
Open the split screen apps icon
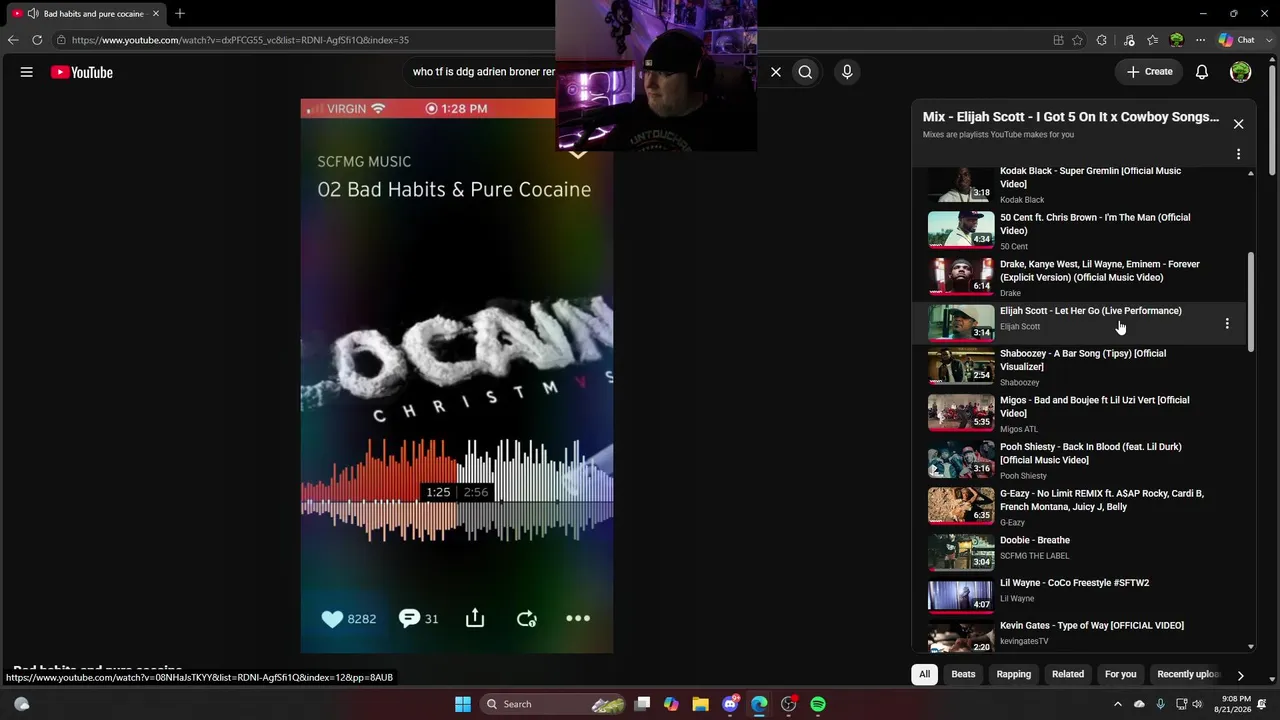(x=1058, y=40)
